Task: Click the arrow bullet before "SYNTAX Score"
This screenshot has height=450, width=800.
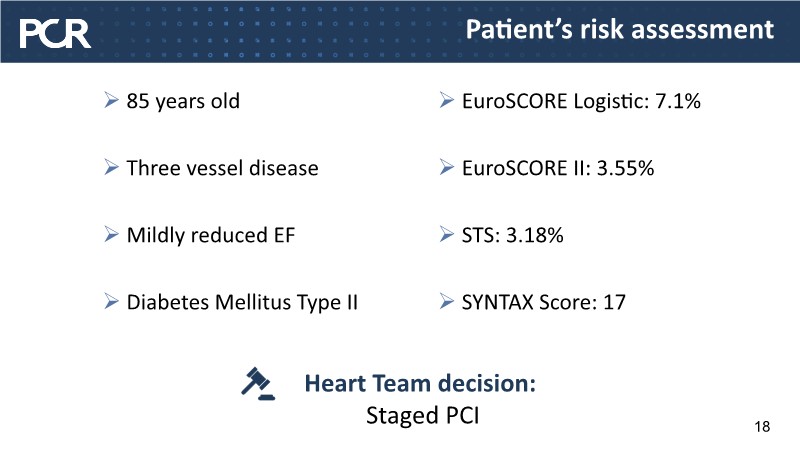Action: (x=447, y=302)
